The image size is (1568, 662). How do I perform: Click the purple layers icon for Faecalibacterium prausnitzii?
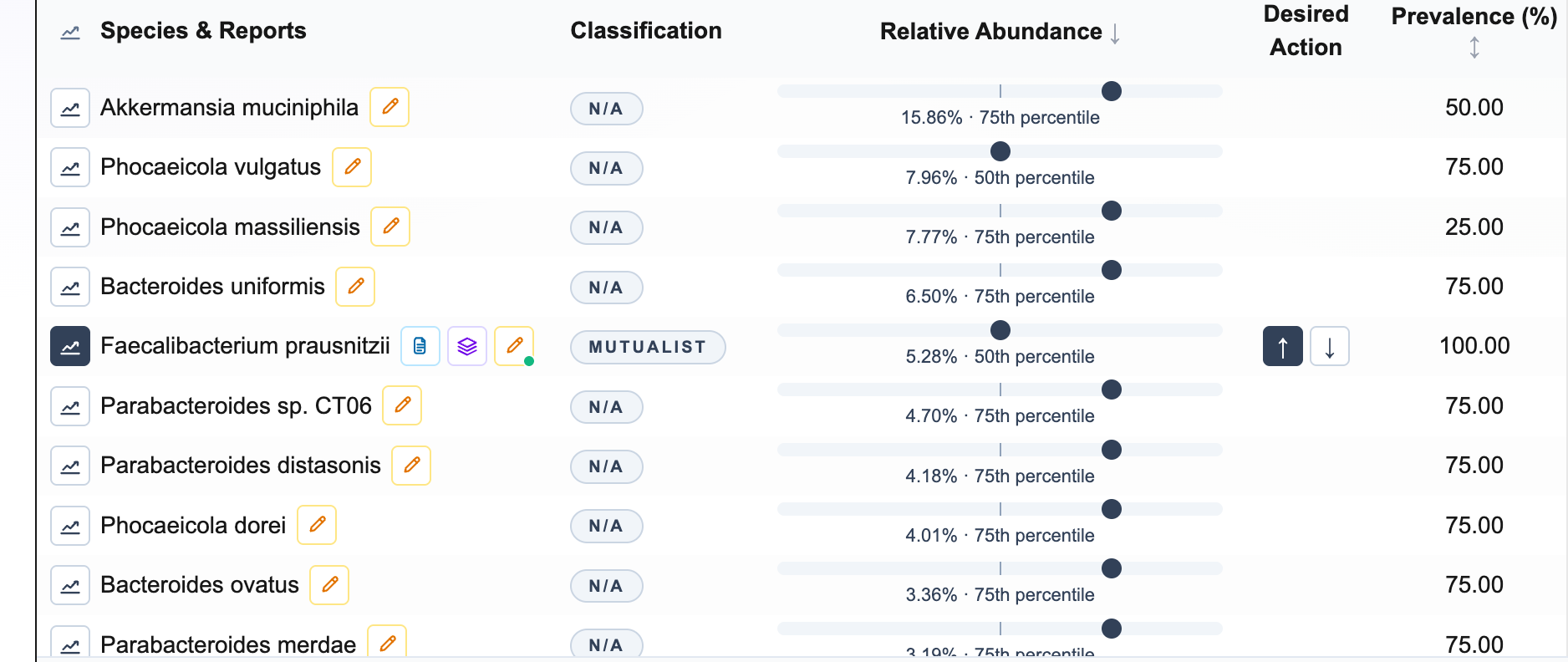[467, 346]
